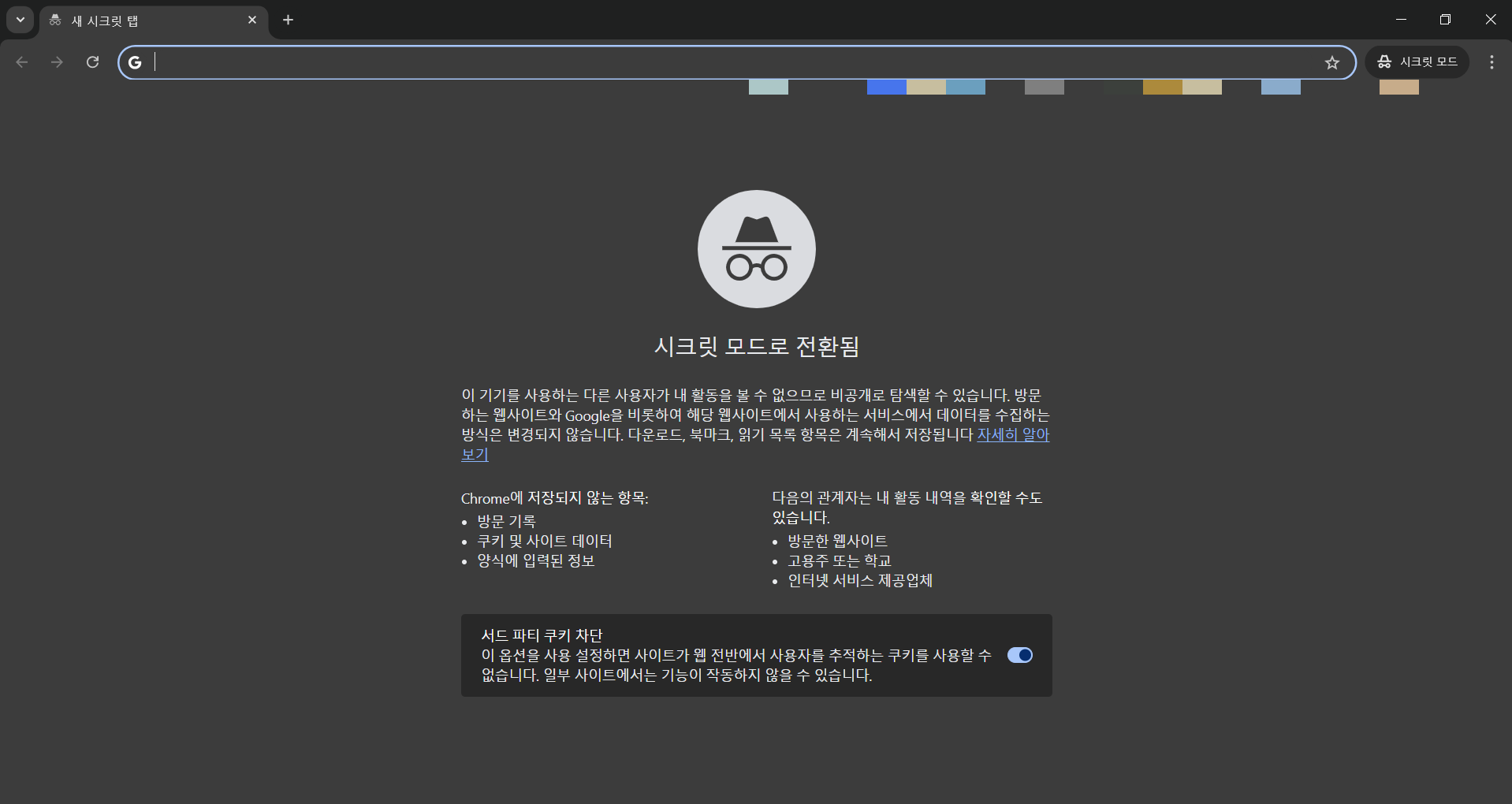Select the 새 시크릿 탭 tab

tap(154, 20)
